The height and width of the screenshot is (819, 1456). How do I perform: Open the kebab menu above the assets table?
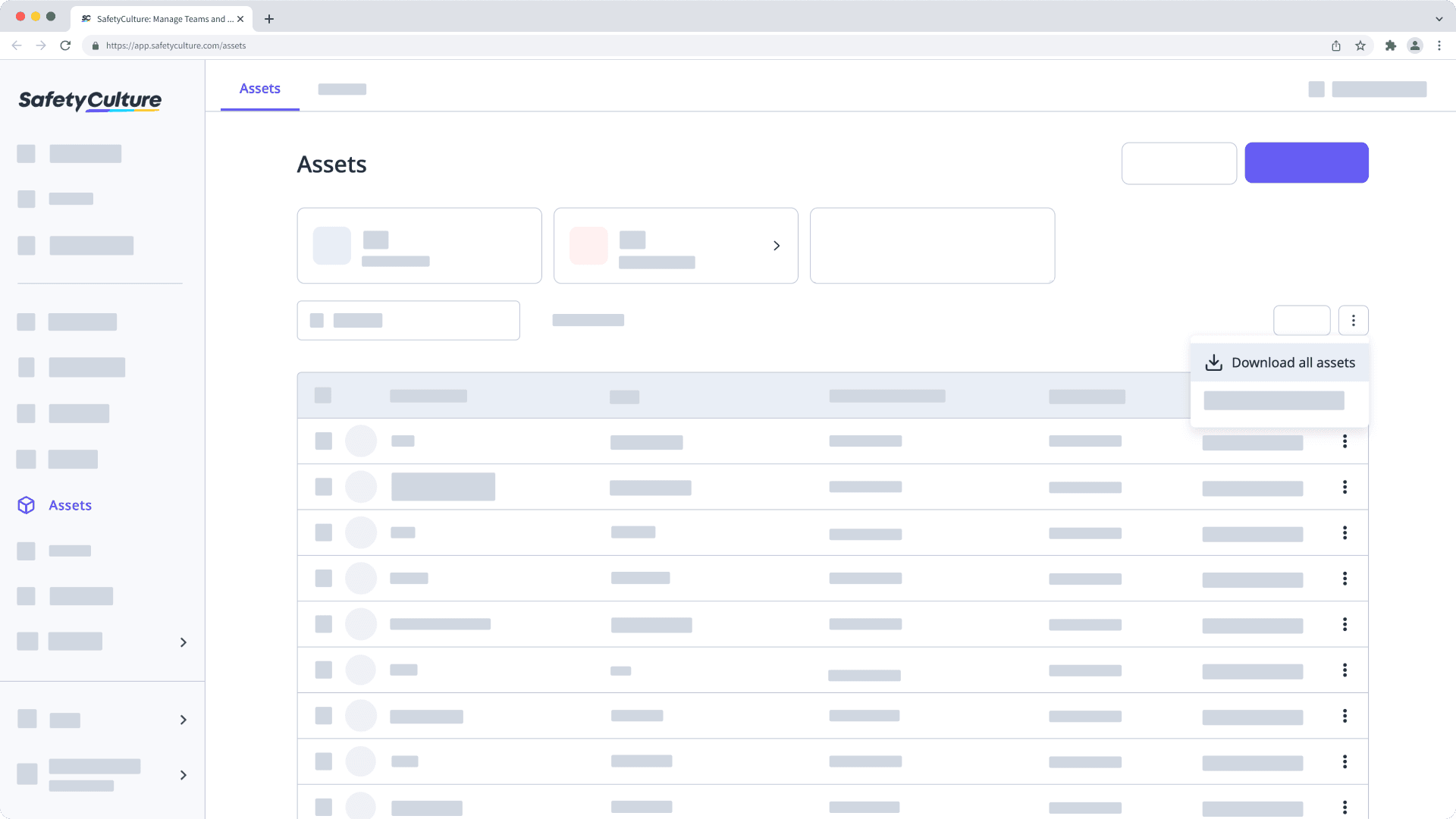[1354, 320]
